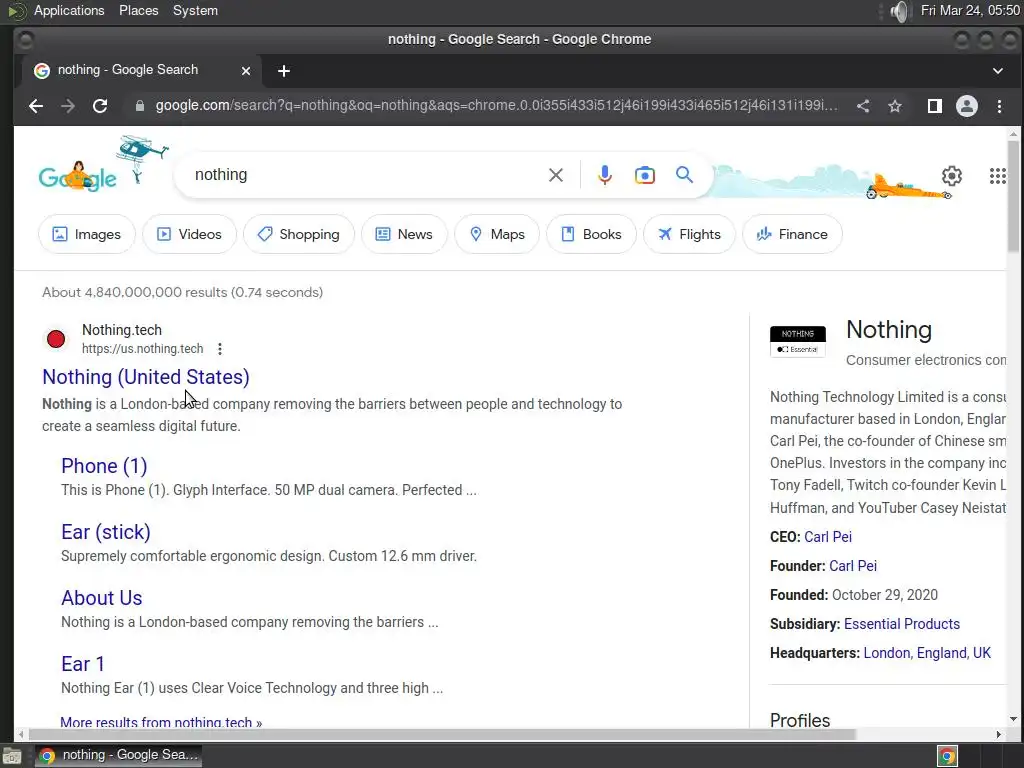The image size is (1024, 768).
Task: Open Chrome side panel
Action: pos(935,106)
